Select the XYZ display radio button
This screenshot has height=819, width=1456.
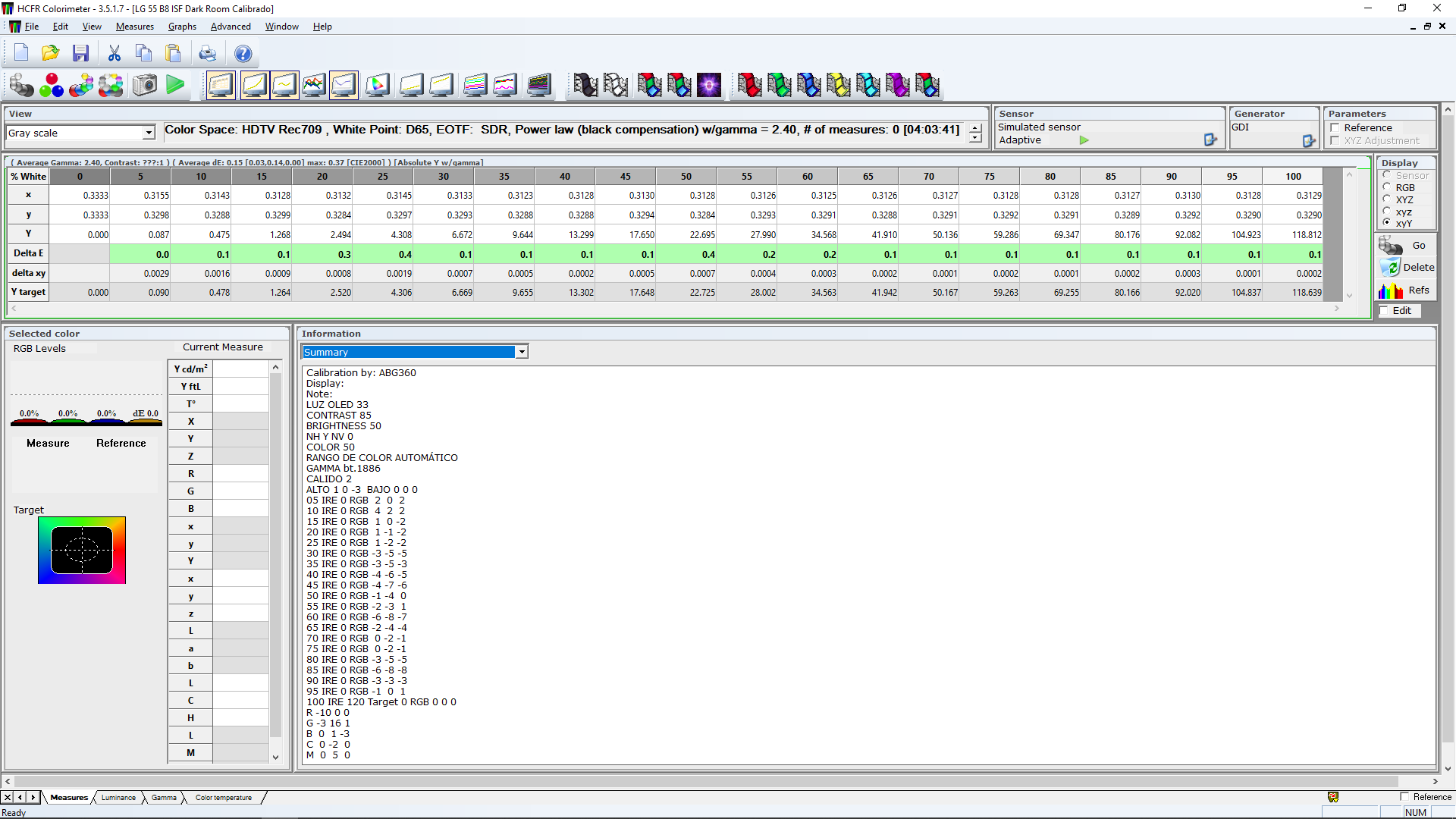(1387, 199)
